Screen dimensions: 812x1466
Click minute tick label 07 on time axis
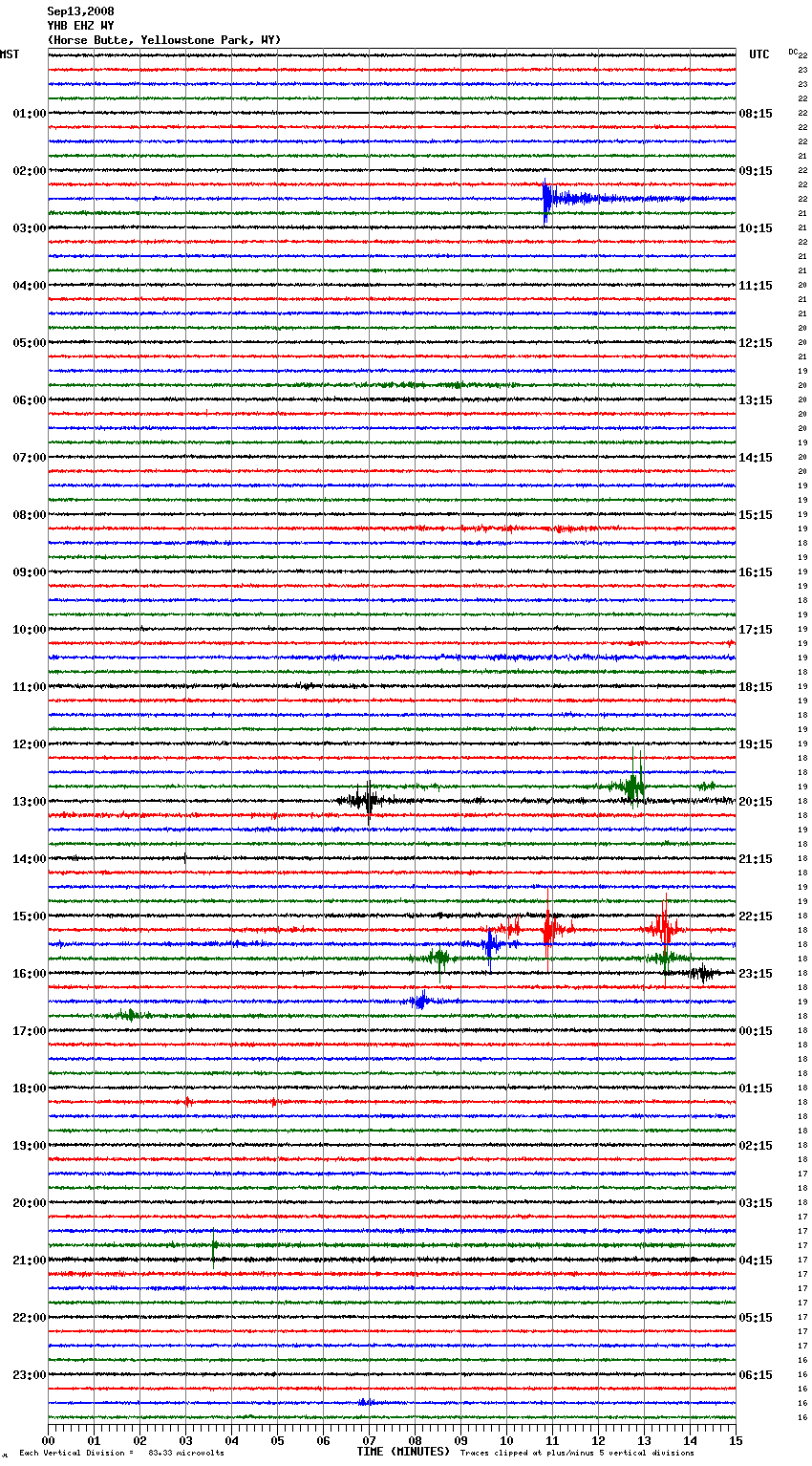369,1440
